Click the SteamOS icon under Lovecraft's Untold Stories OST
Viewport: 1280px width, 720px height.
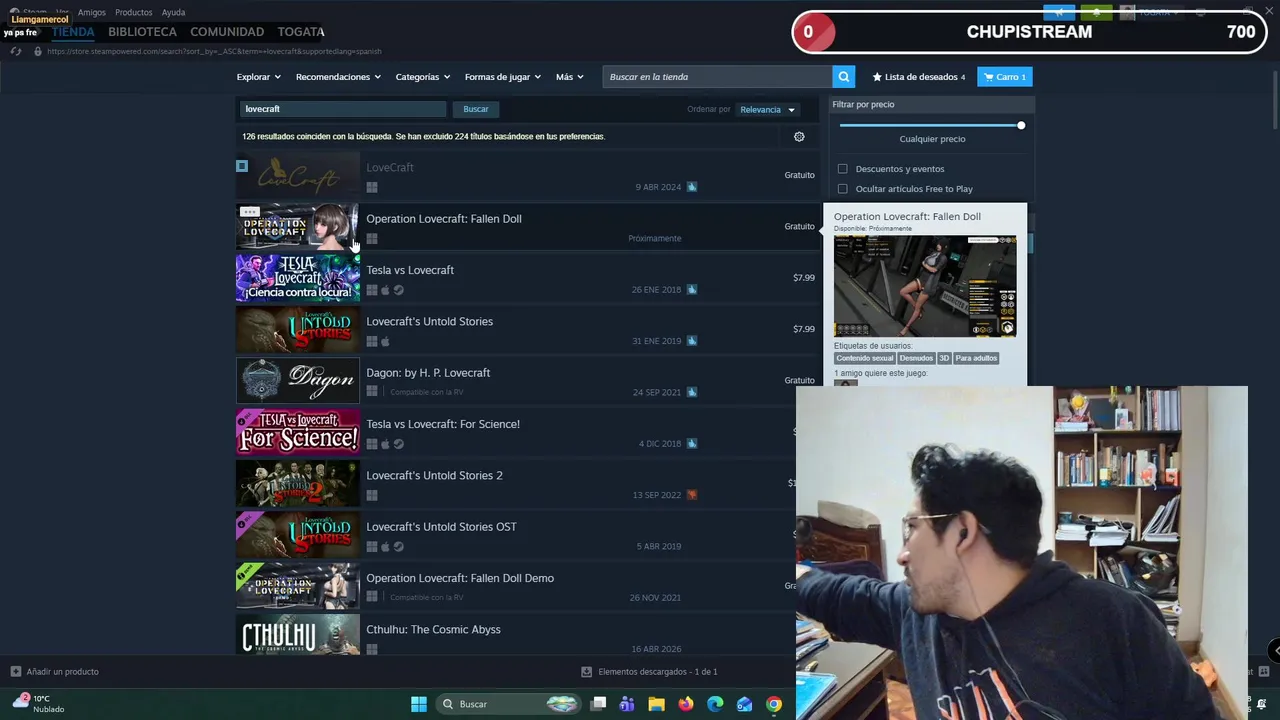pos(398,546)
